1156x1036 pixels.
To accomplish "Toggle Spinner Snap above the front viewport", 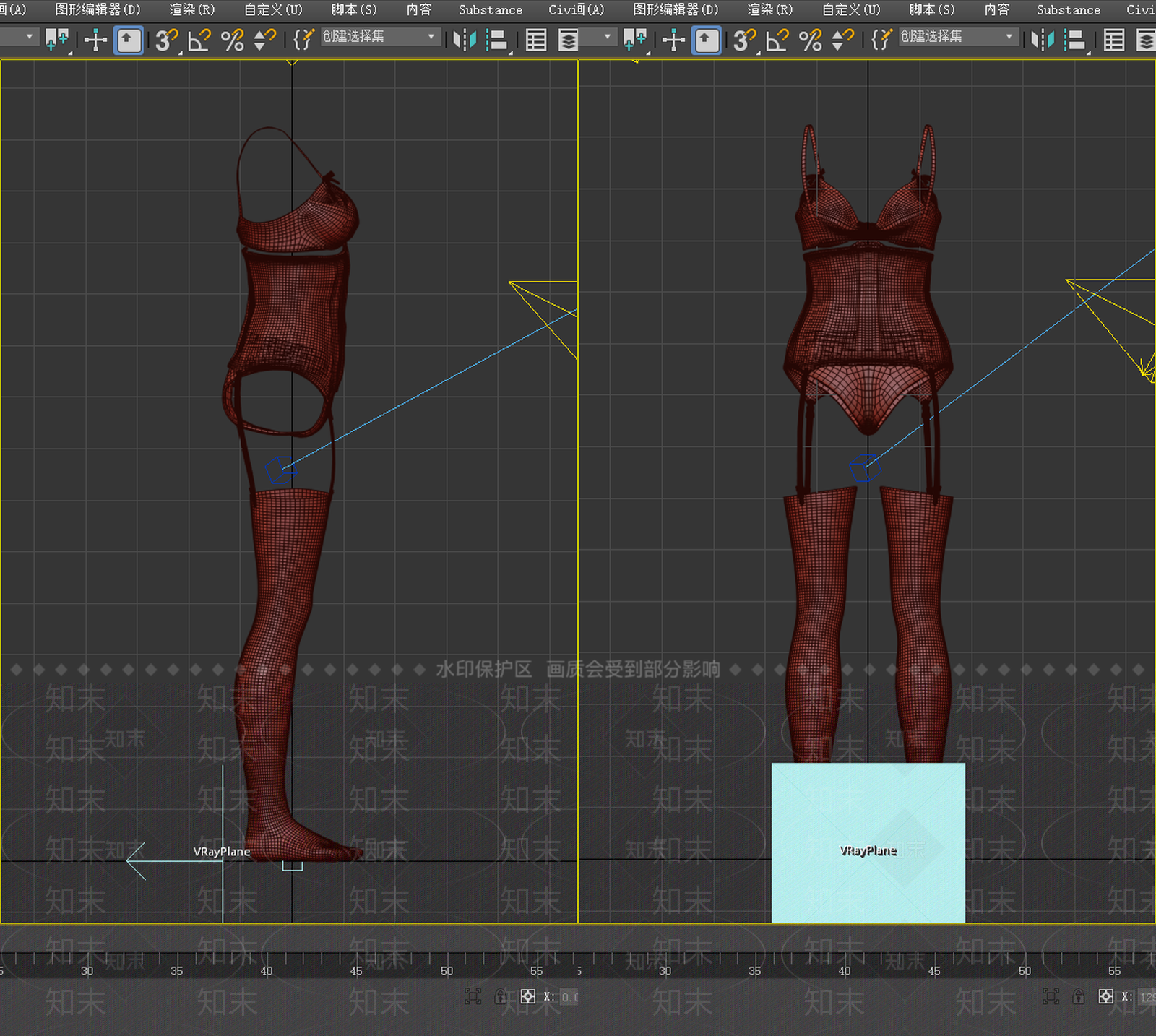I will [842, 40].
